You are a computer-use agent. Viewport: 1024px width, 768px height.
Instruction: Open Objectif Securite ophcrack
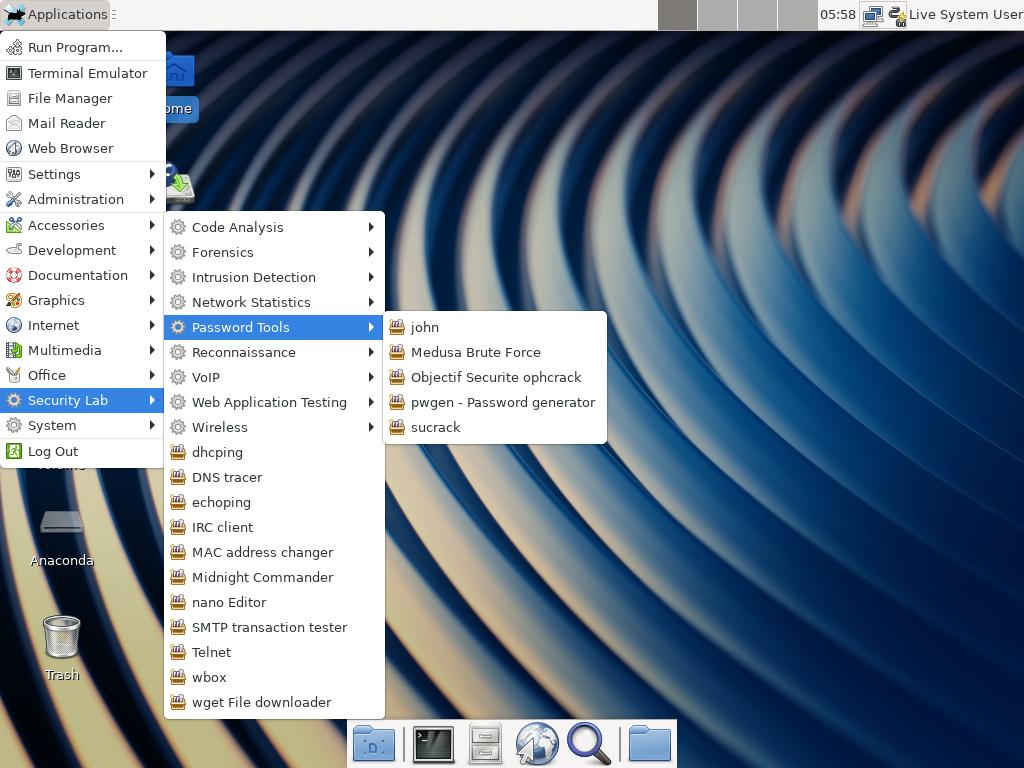click(496, 377)
